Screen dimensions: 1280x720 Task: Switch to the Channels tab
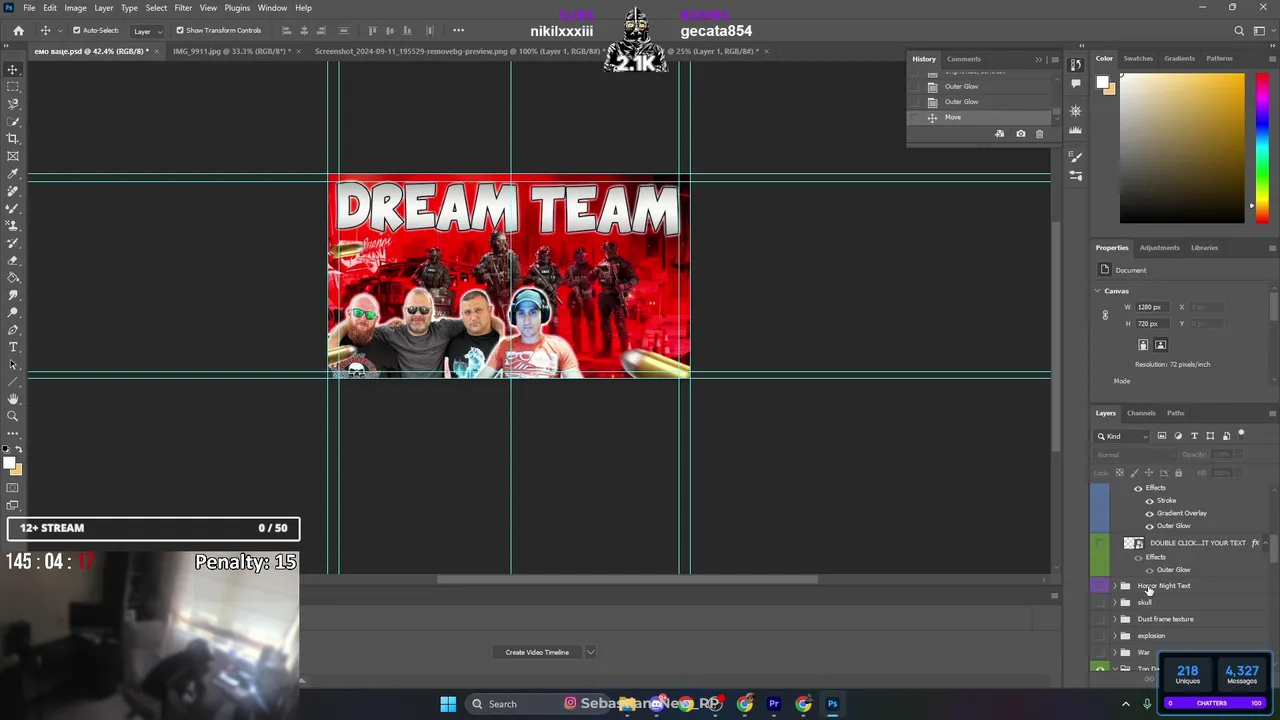tap(1141, 413)
